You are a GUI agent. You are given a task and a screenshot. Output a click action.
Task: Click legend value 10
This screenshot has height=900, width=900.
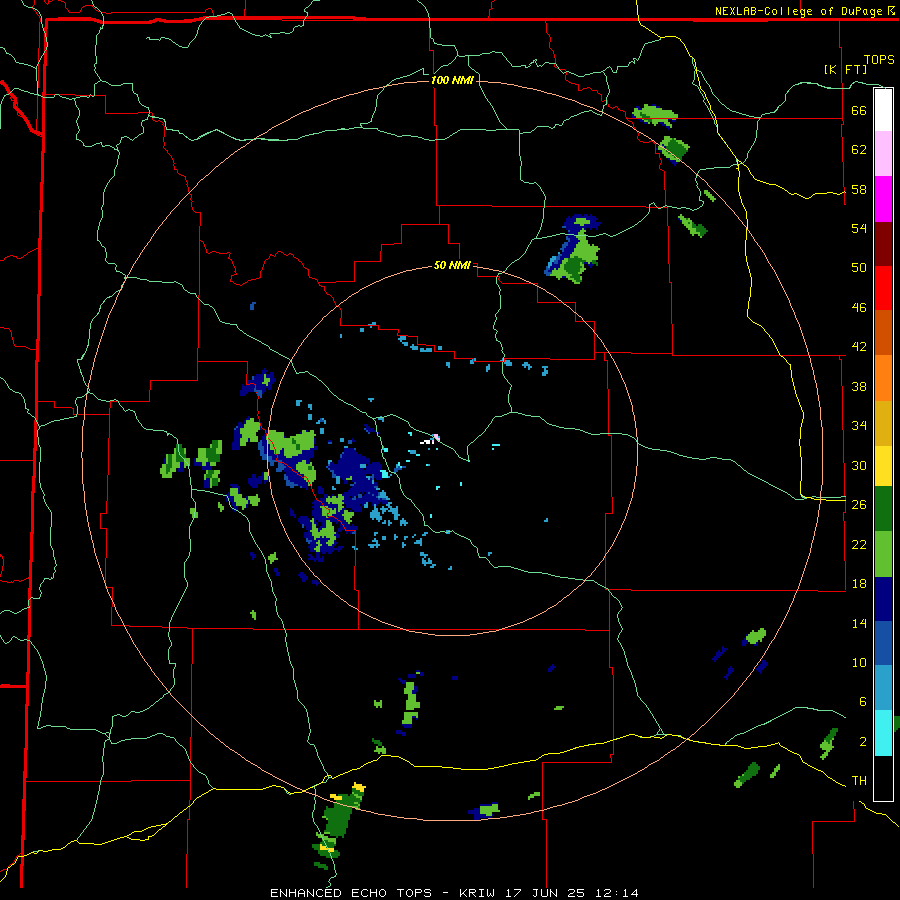click(x=859, y=662)
